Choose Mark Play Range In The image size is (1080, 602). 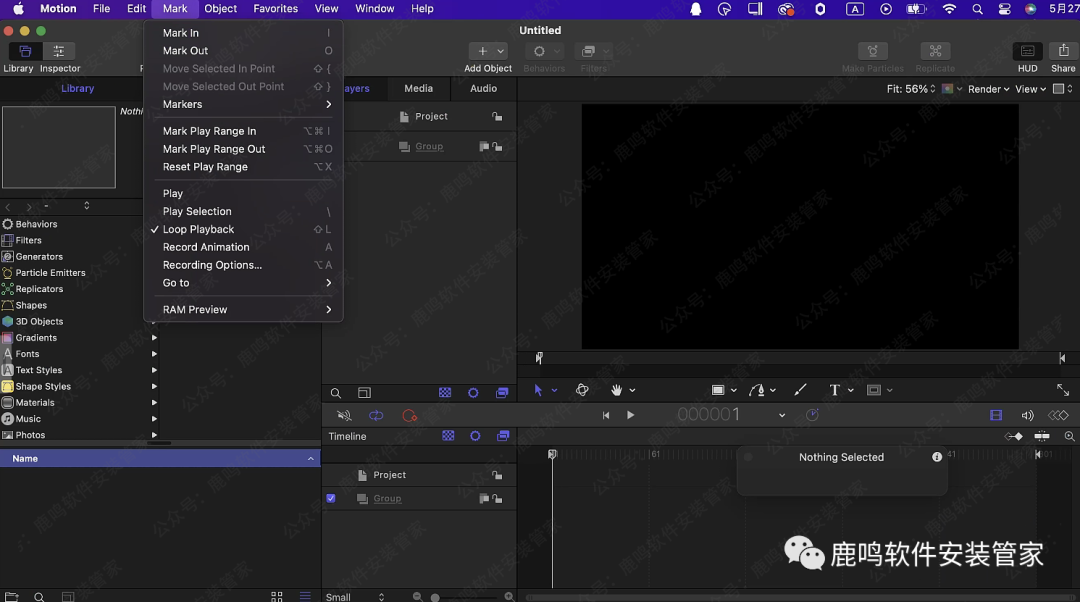[209, 131]
